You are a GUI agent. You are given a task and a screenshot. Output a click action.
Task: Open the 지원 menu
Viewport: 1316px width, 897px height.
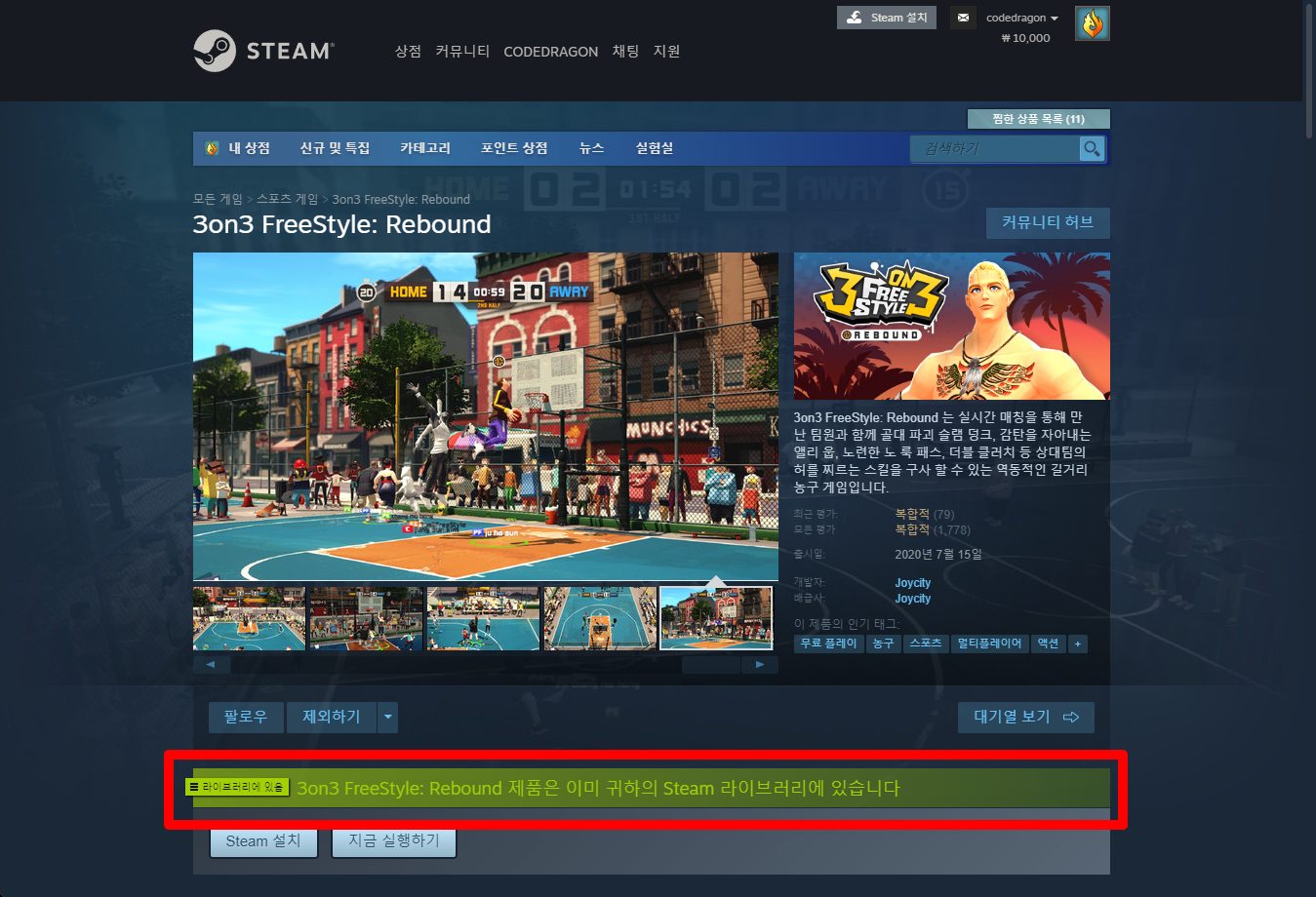click(x=666, y=52)
